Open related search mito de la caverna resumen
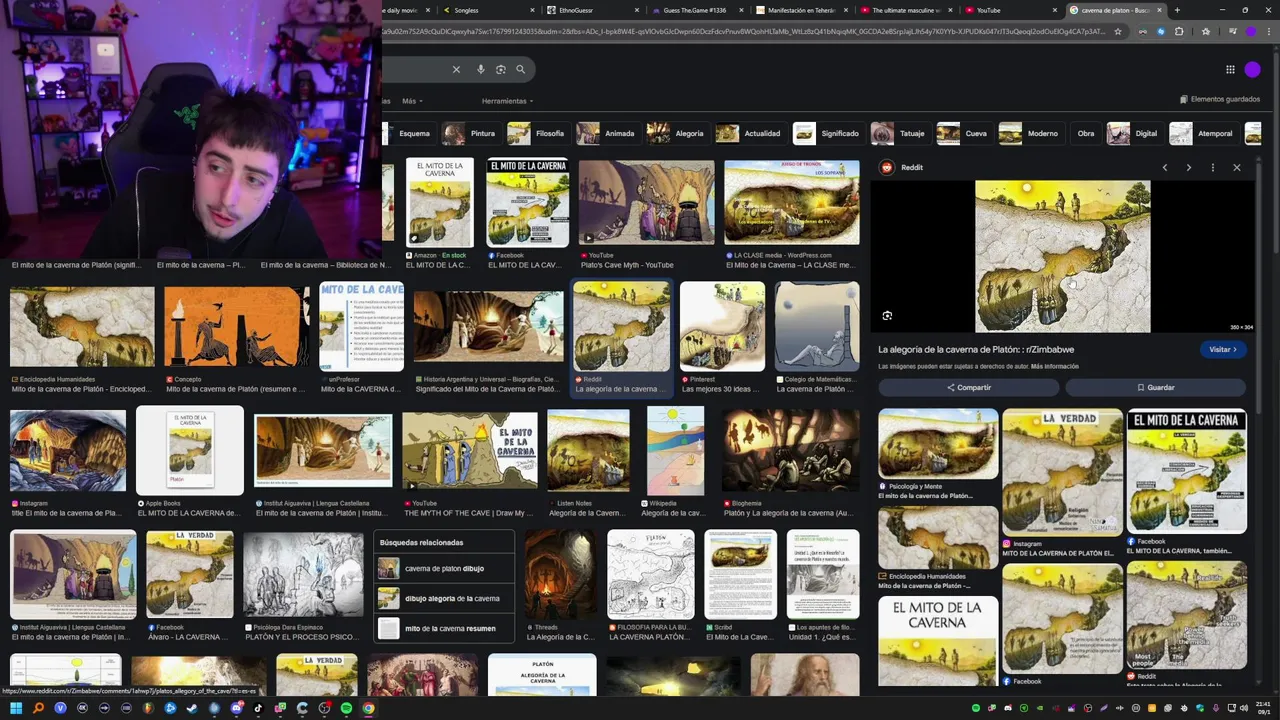1280x720 pixels. [444, 628]
